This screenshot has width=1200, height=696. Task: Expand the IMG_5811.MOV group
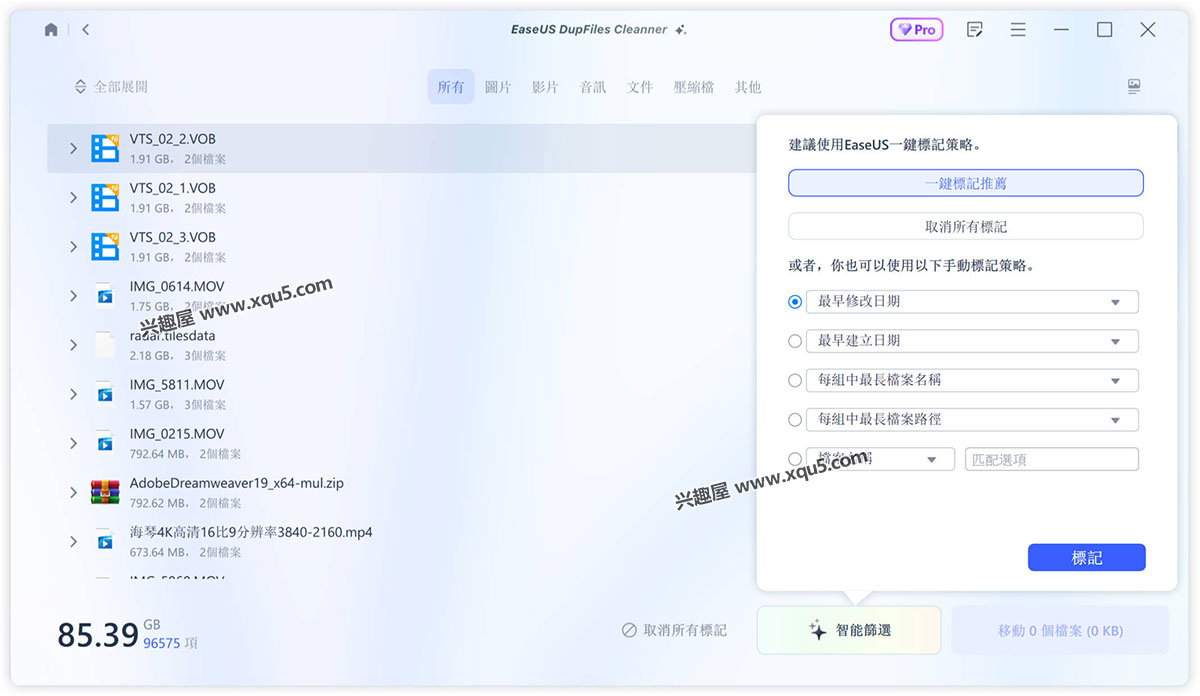[x=73, y=394]
